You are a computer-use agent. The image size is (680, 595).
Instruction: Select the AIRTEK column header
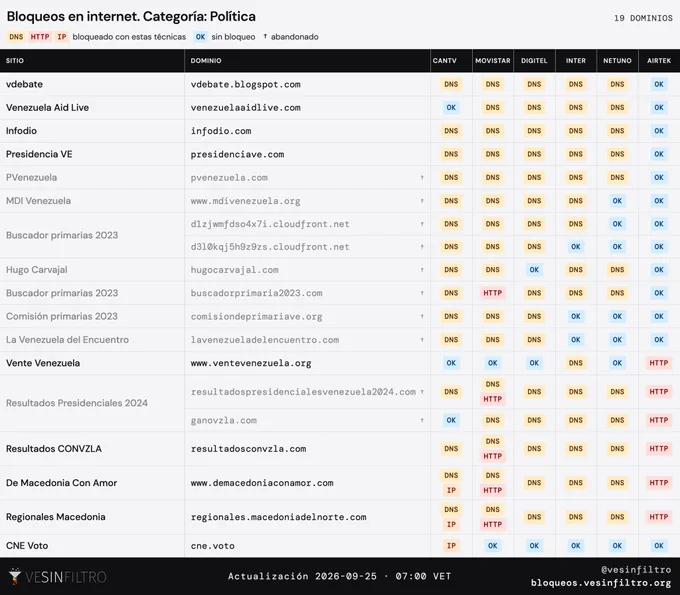point(659,61)
